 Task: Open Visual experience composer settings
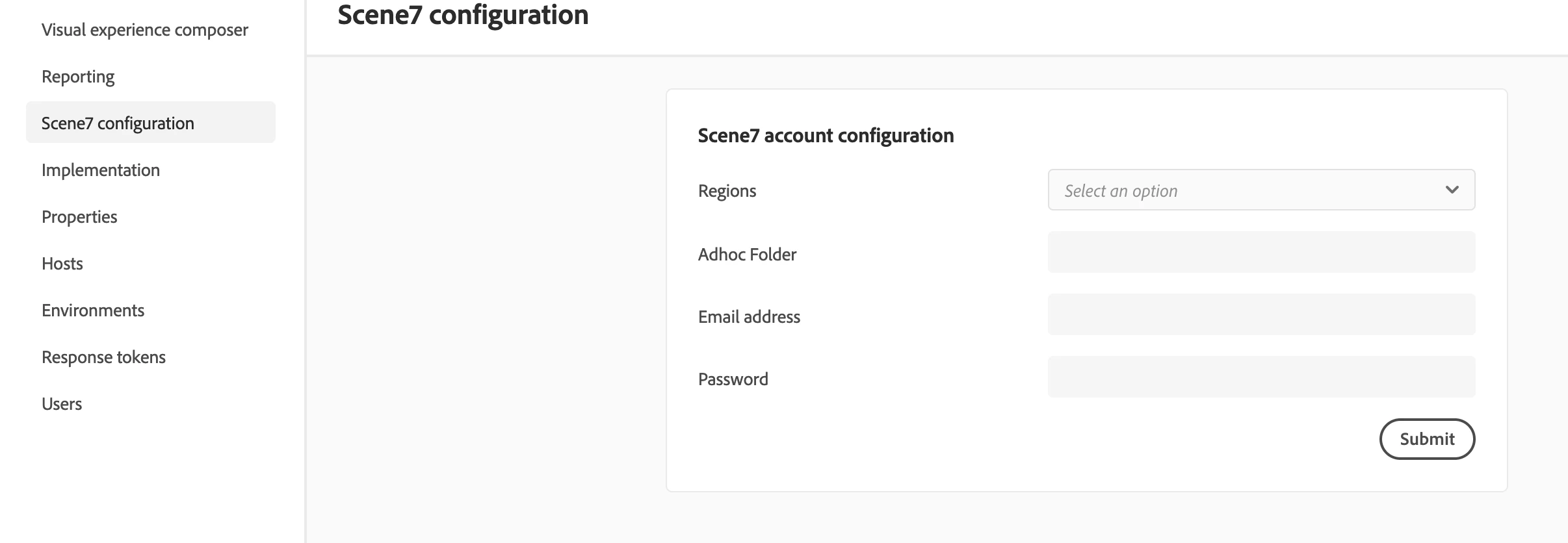coord(144,30)
